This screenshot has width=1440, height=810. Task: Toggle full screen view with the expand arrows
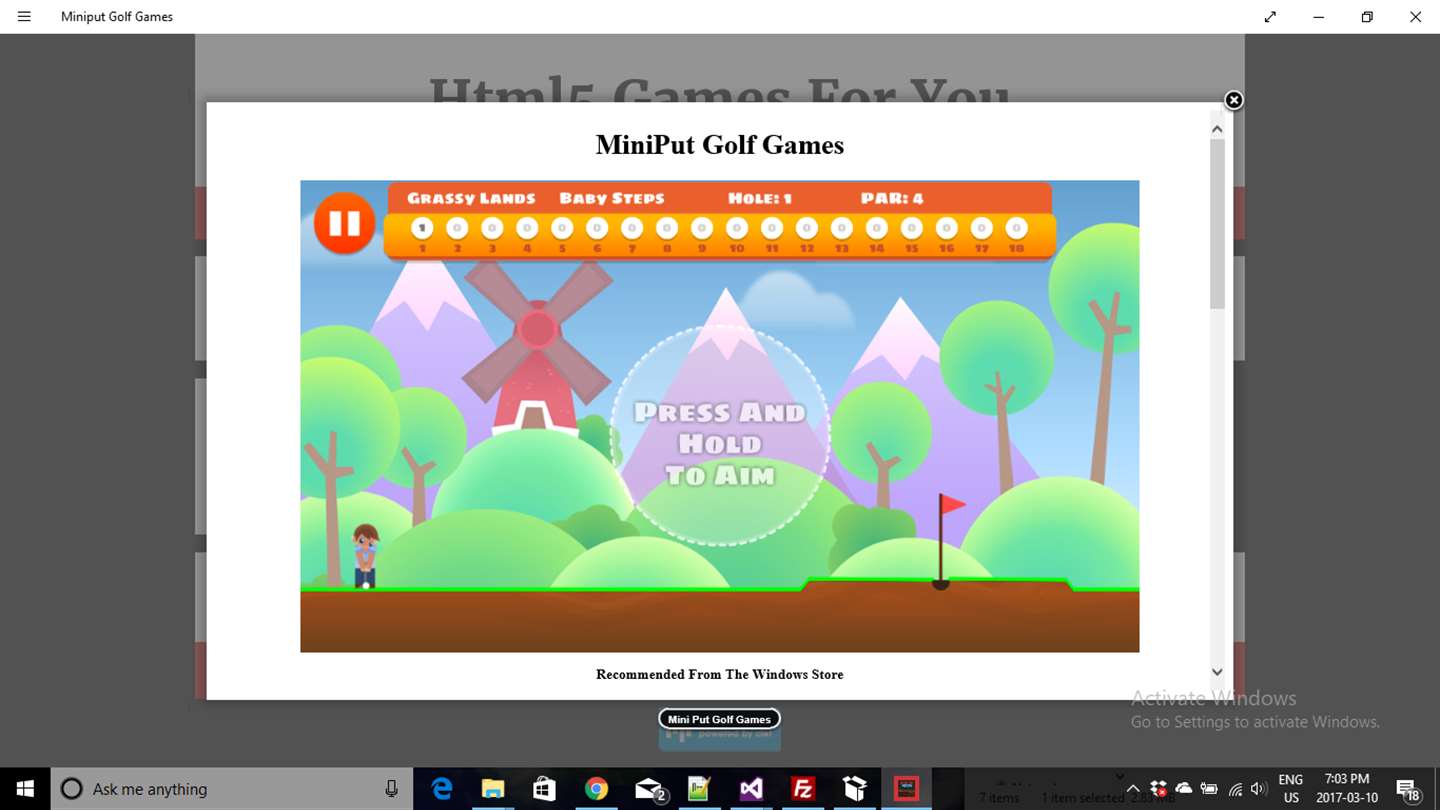coord(1270,17)
